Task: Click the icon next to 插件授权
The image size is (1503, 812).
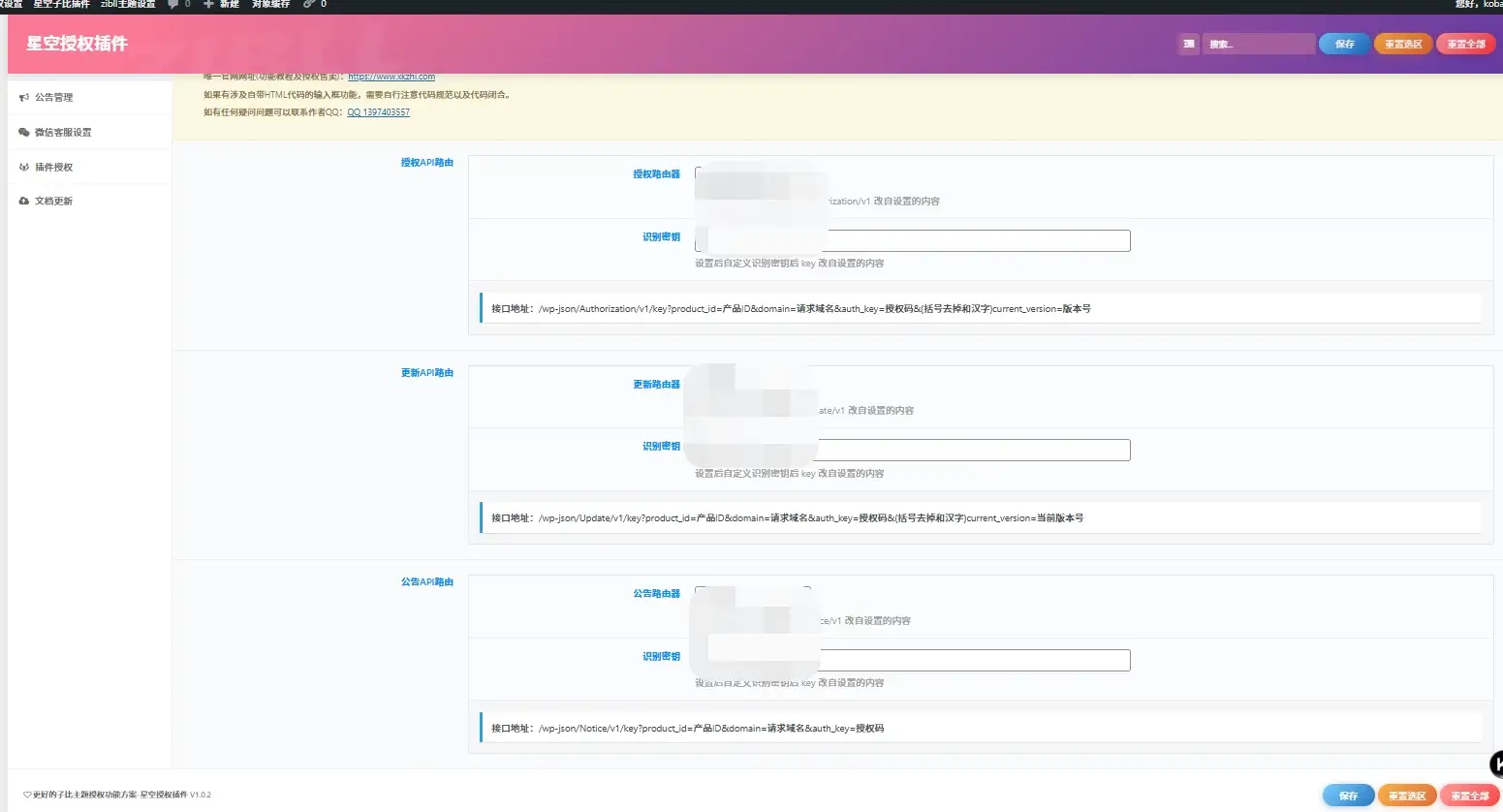Action: pos(24,168)
